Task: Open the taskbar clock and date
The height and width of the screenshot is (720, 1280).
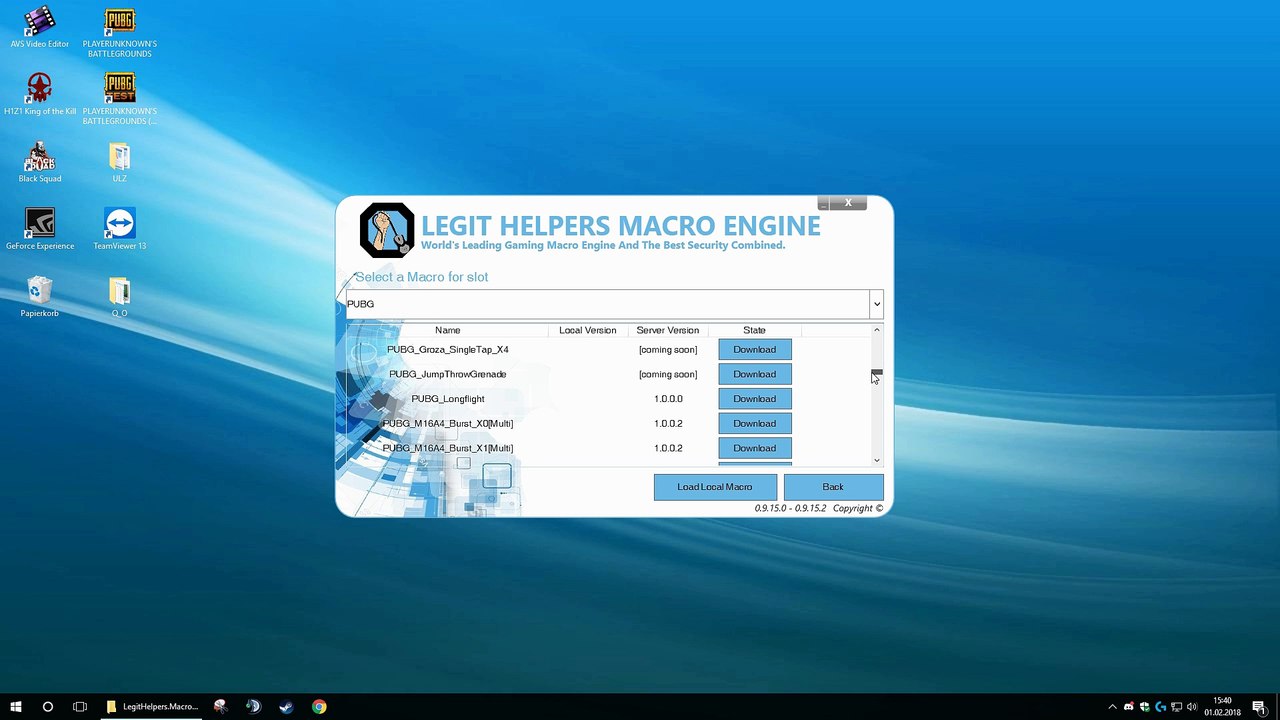Action: tap(1222, 707)
